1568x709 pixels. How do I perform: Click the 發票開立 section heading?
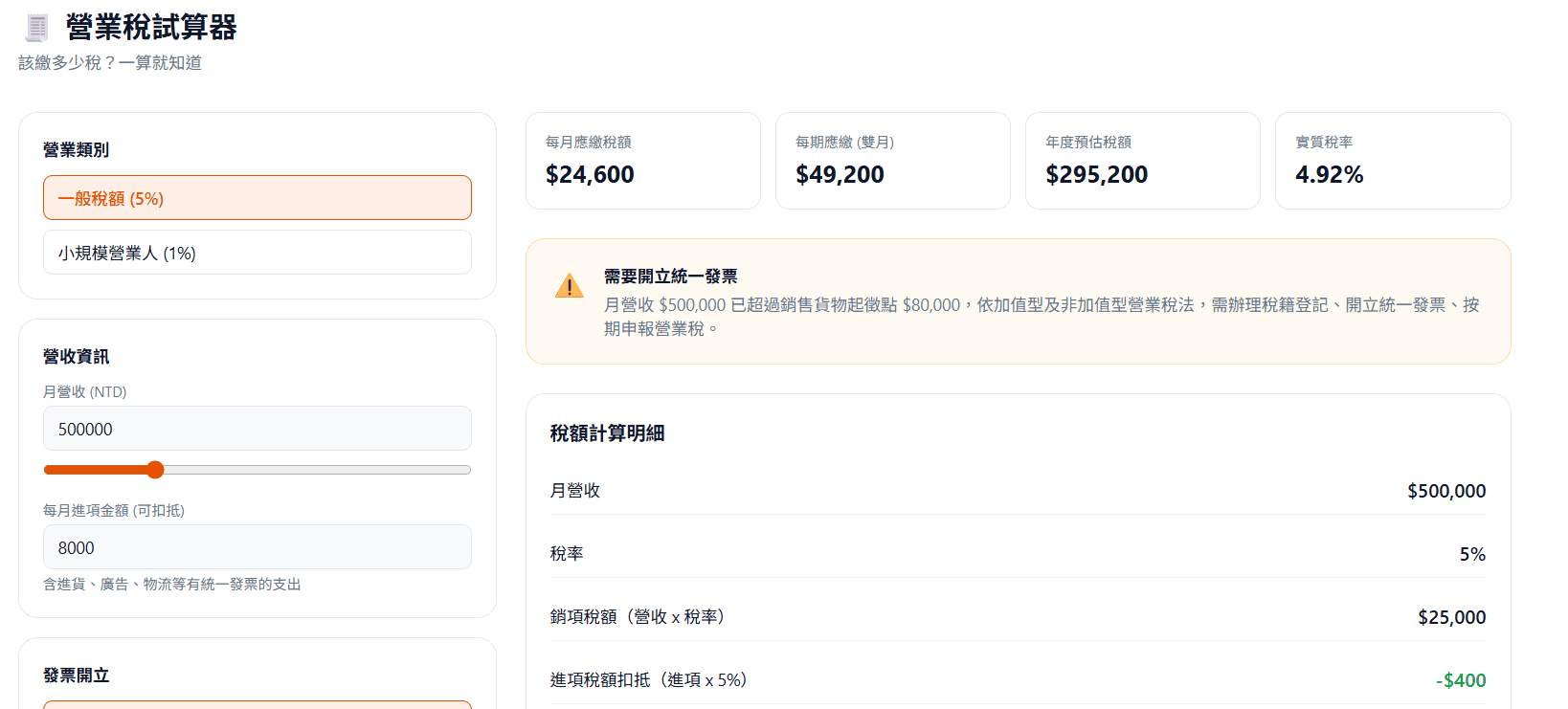[76, 676]
